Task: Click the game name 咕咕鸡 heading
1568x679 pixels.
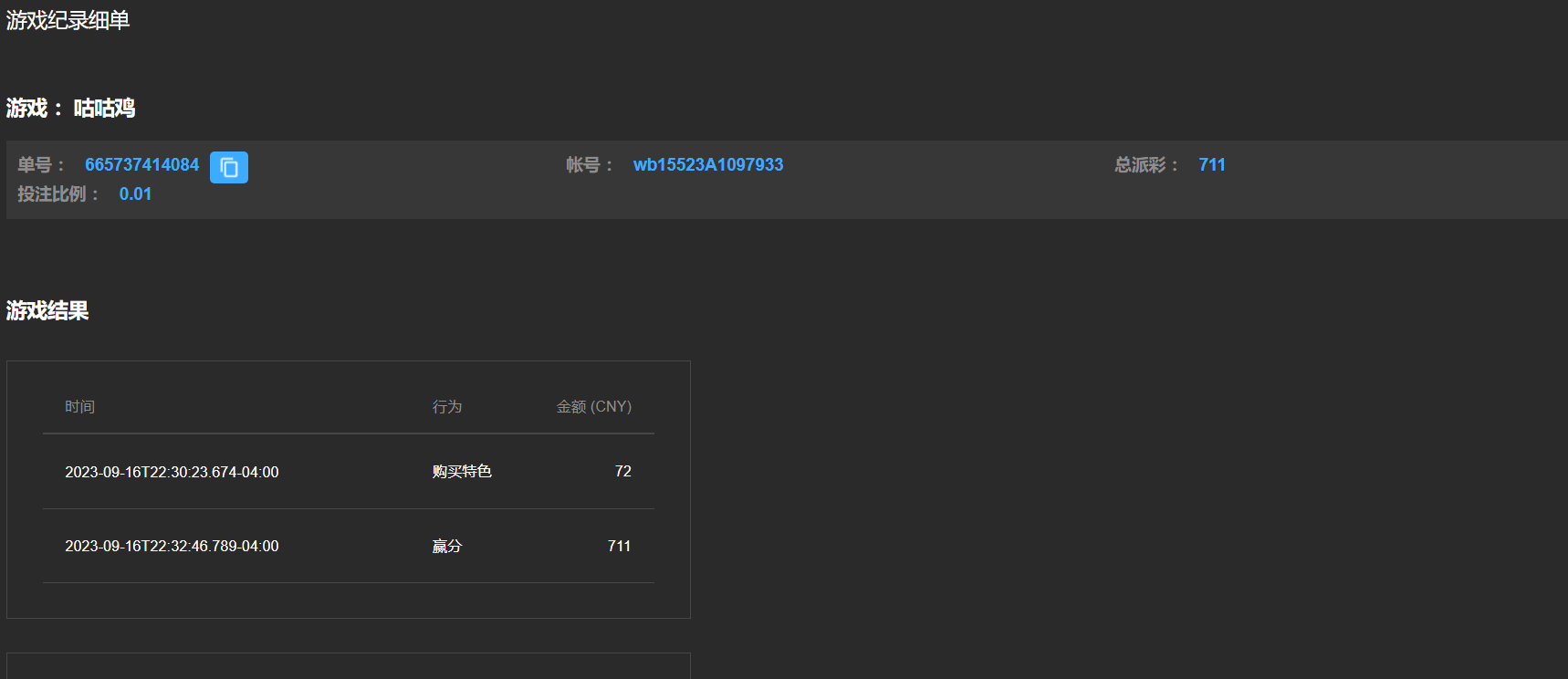Action: pos(104,109)
